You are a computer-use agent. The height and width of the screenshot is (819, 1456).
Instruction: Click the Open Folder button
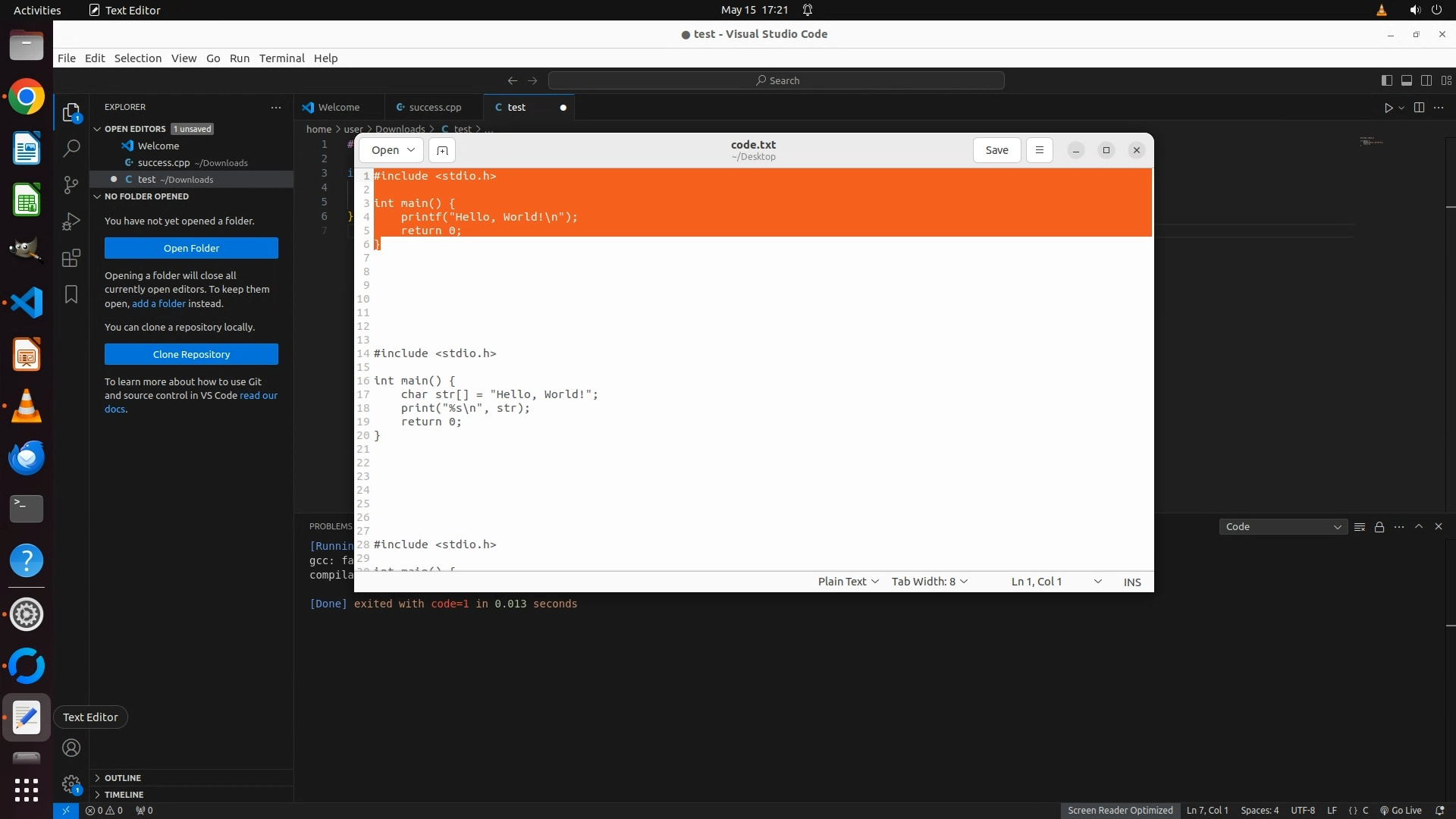point(191,248)
